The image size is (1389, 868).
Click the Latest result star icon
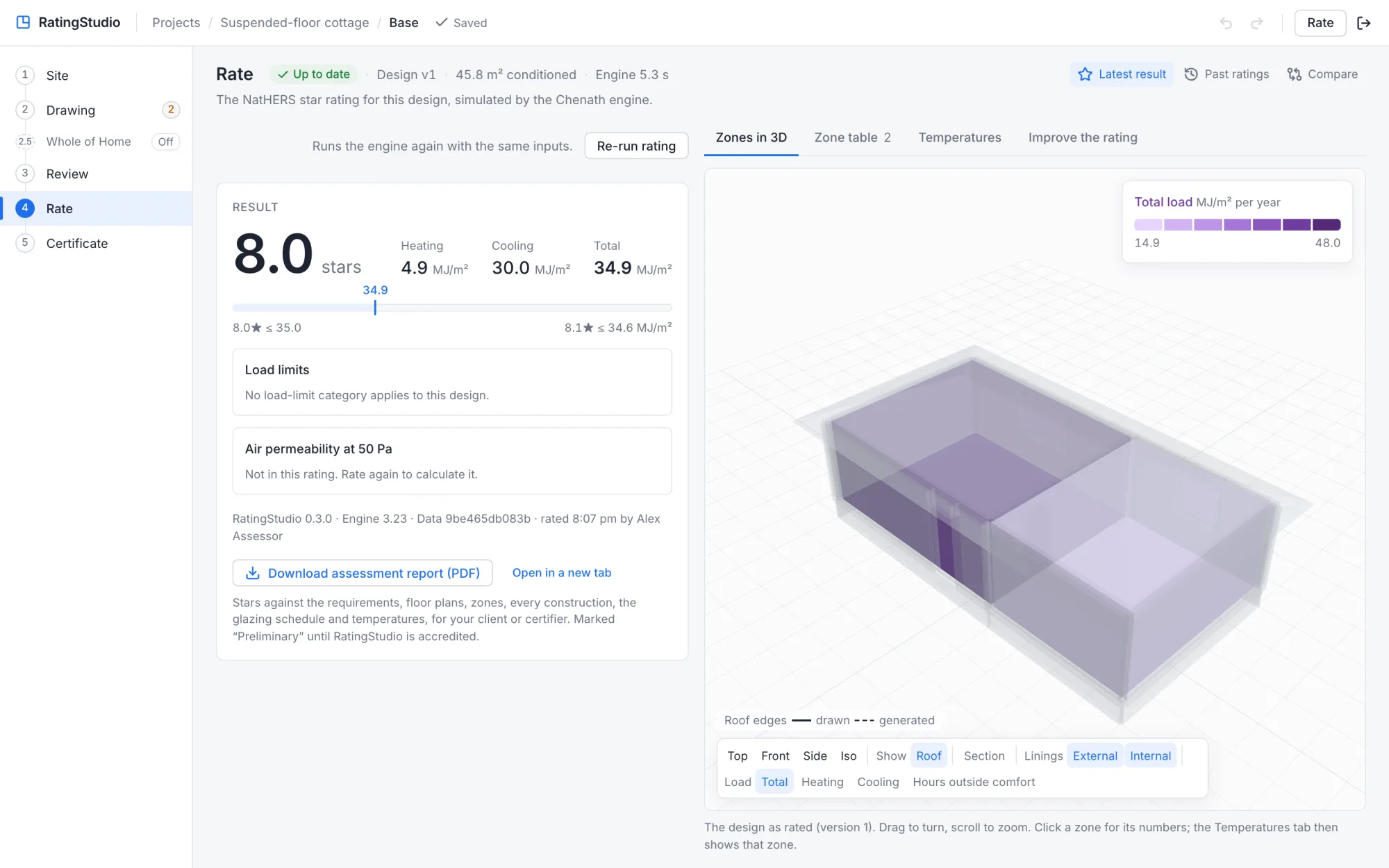1085,74
